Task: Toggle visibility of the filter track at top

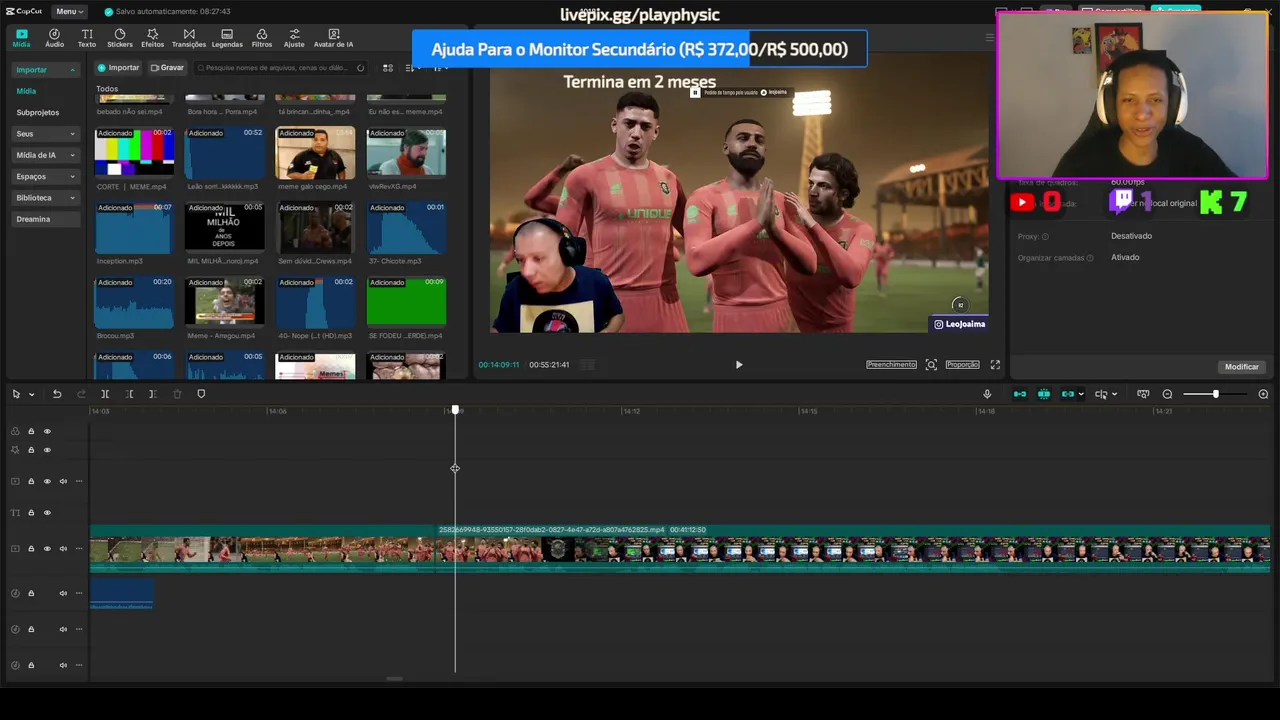Action: point(47,431)
